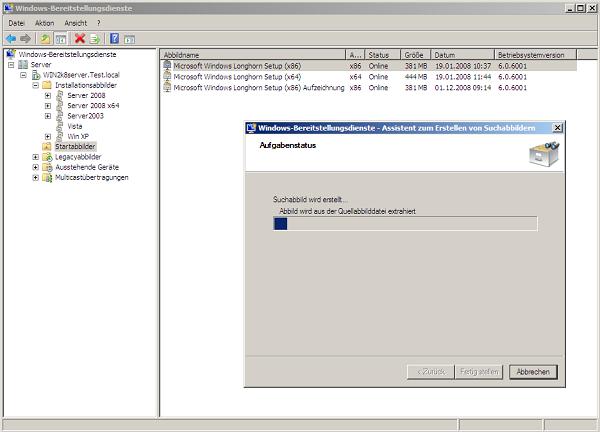Expand the Win XP image group
Image resolution: width=600 pixels, height=432 pixels.
(48, 137)
